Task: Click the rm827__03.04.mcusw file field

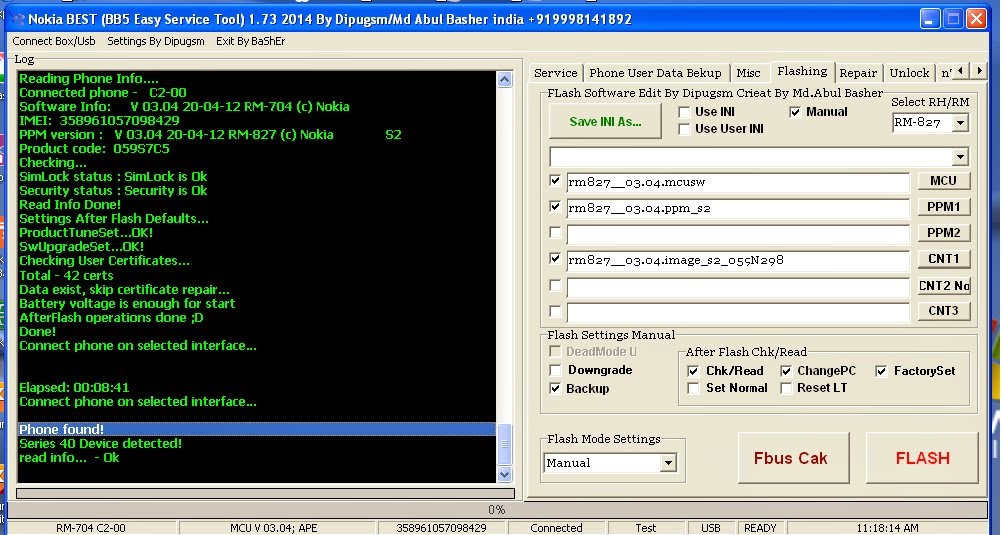Action: click(x=738, y=182)
